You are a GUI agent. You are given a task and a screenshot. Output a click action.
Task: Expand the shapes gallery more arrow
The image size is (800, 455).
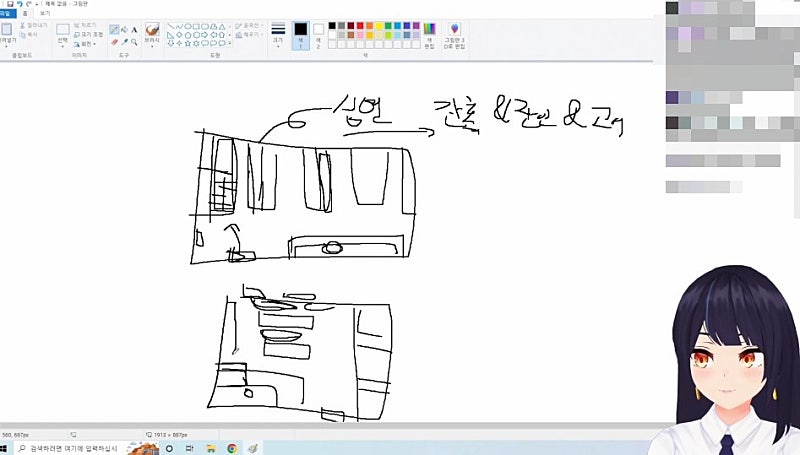click(230, 44)
